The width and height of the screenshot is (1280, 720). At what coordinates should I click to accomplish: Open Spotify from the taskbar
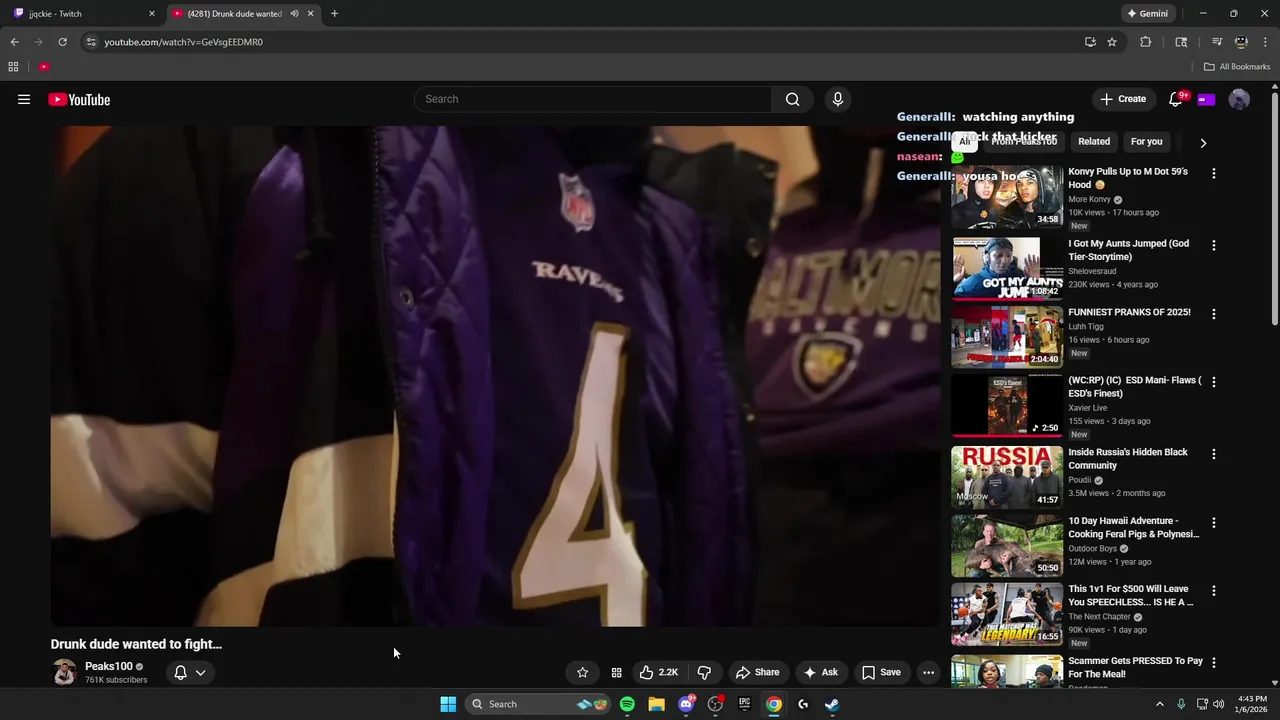point(627,704)
